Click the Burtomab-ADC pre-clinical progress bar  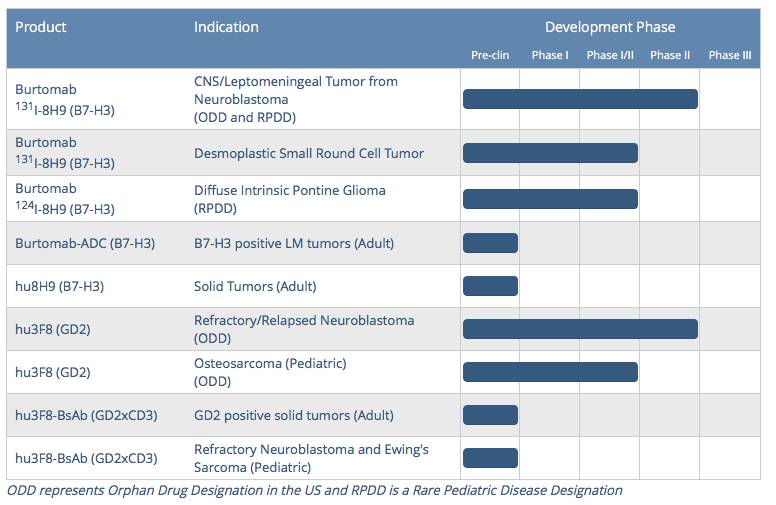click(490, 243)
